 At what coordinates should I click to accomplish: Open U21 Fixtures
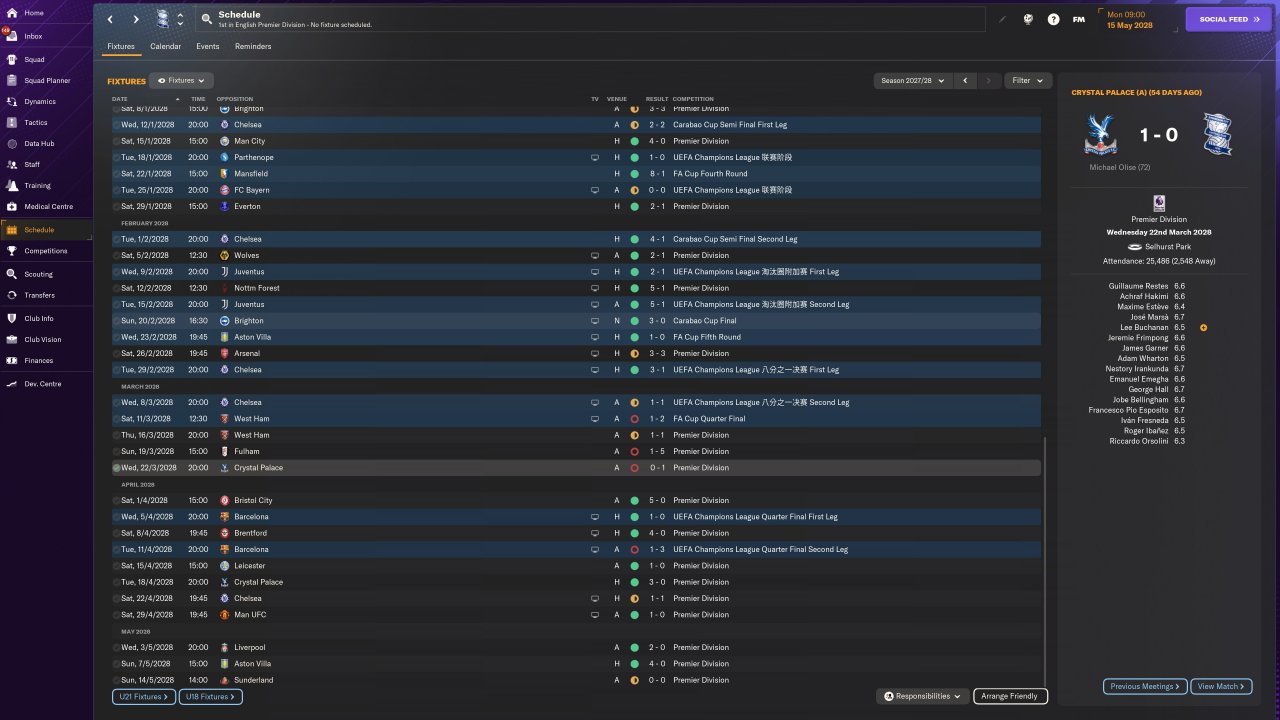[144, 696]
